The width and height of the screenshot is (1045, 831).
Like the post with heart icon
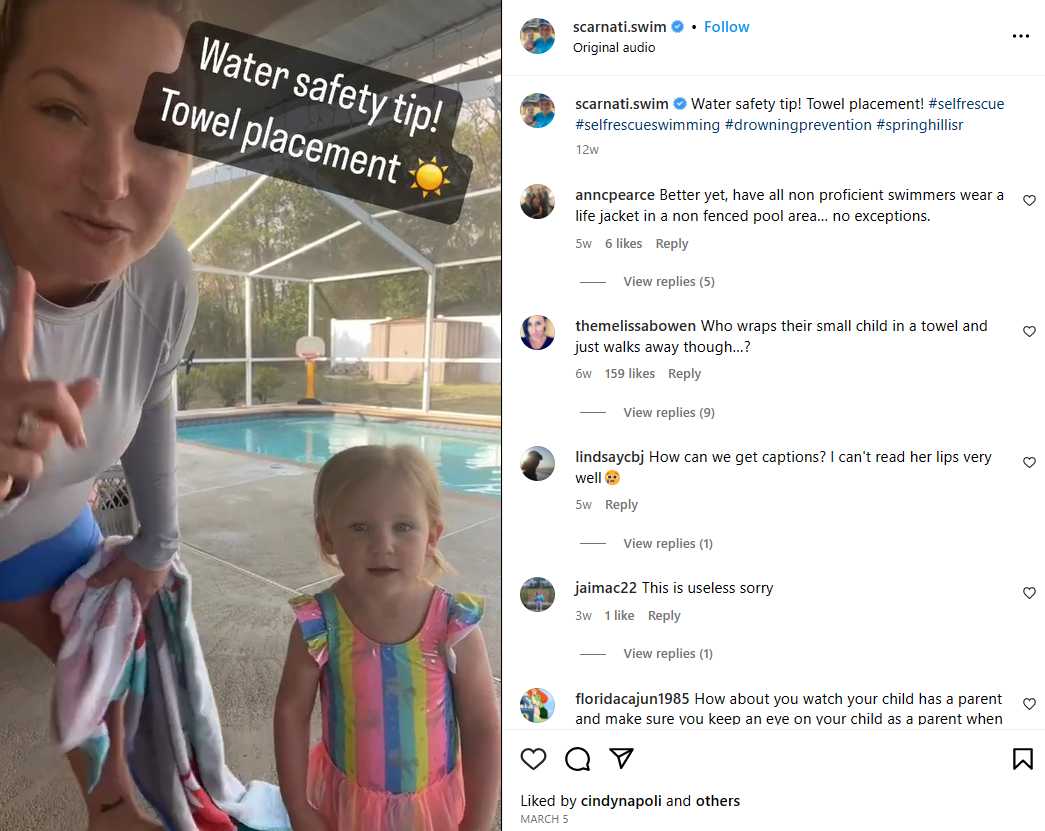point(533,758)
